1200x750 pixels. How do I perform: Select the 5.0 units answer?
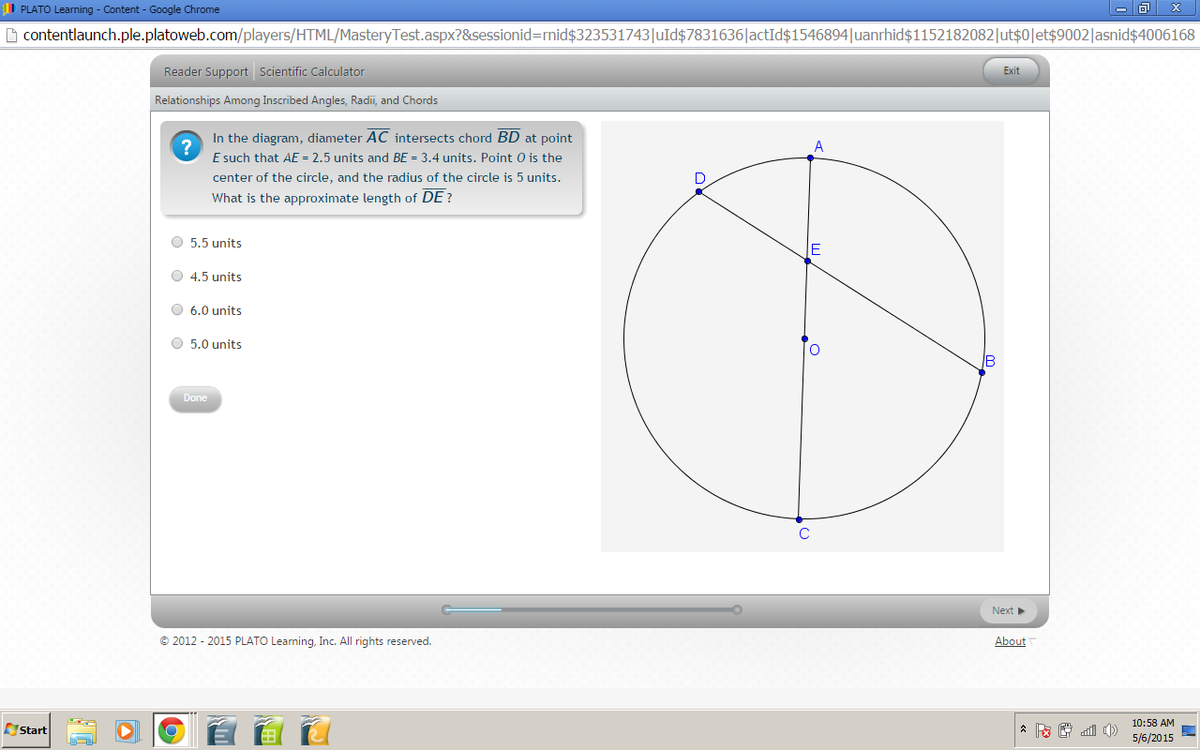pyautogui.click(x=177, y=344)
